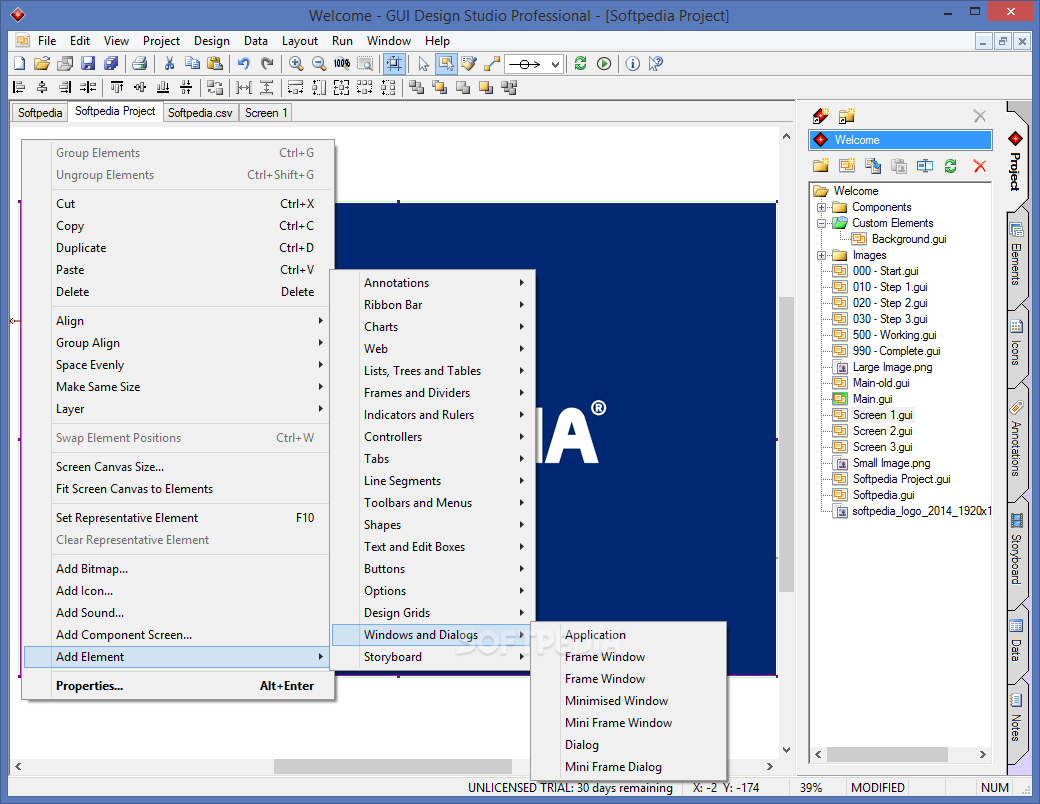Click the Zoom In magnifier icon
The height and width of the screenshot is (804, 1040).
coord(296,64)
